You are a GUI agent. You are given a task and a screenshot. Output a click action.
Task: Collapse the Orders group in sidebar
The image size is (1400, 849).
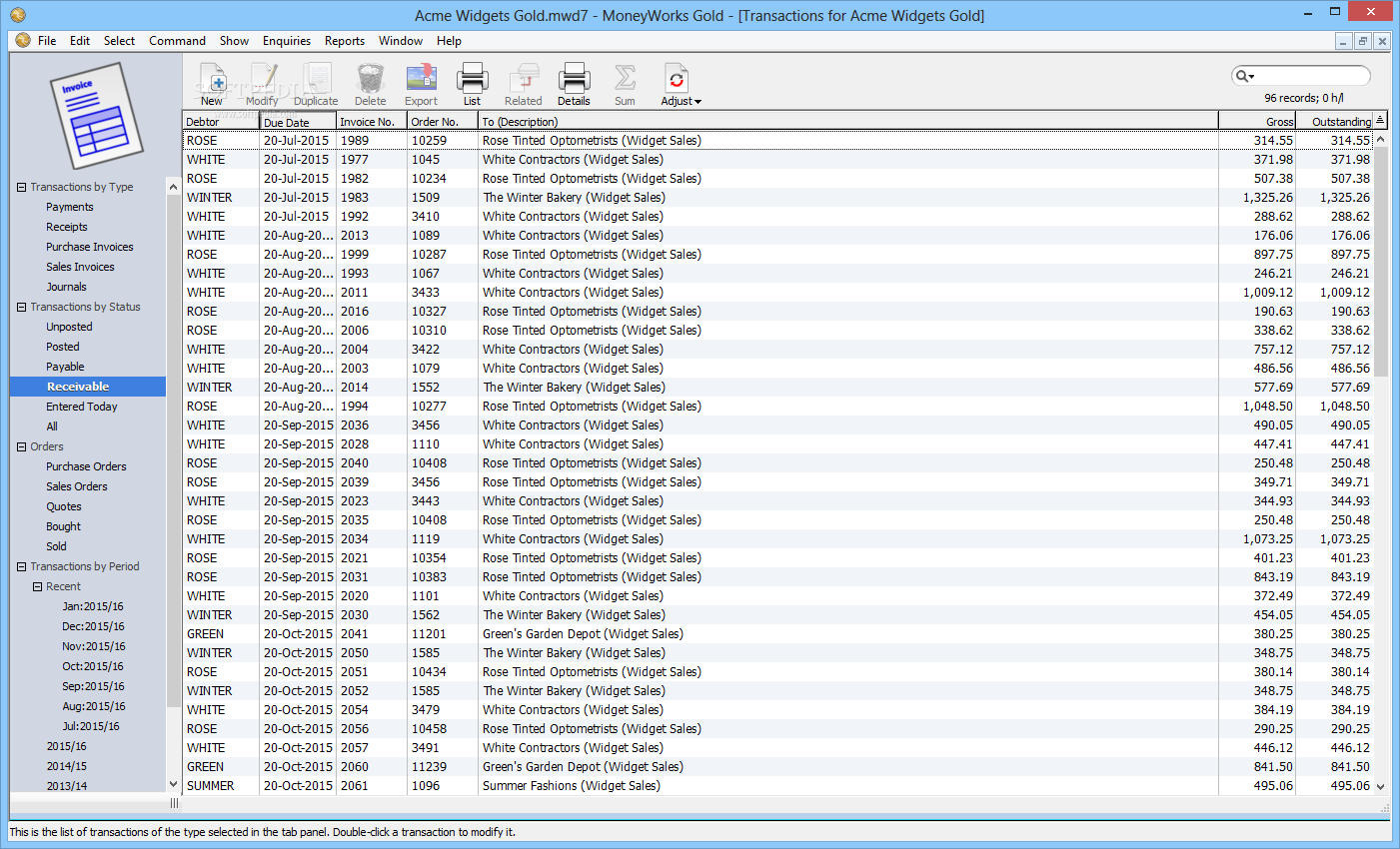[x=21, y=446]
